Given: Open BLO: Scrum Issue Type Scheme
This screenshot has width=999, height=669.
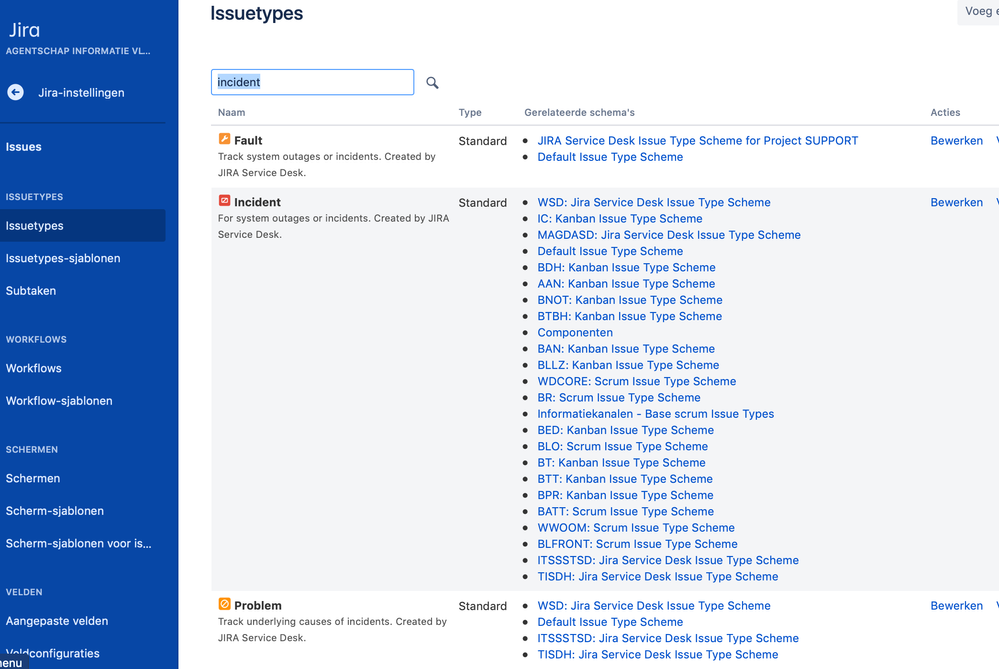Looking at the screenshot, I should pos(622,447).
